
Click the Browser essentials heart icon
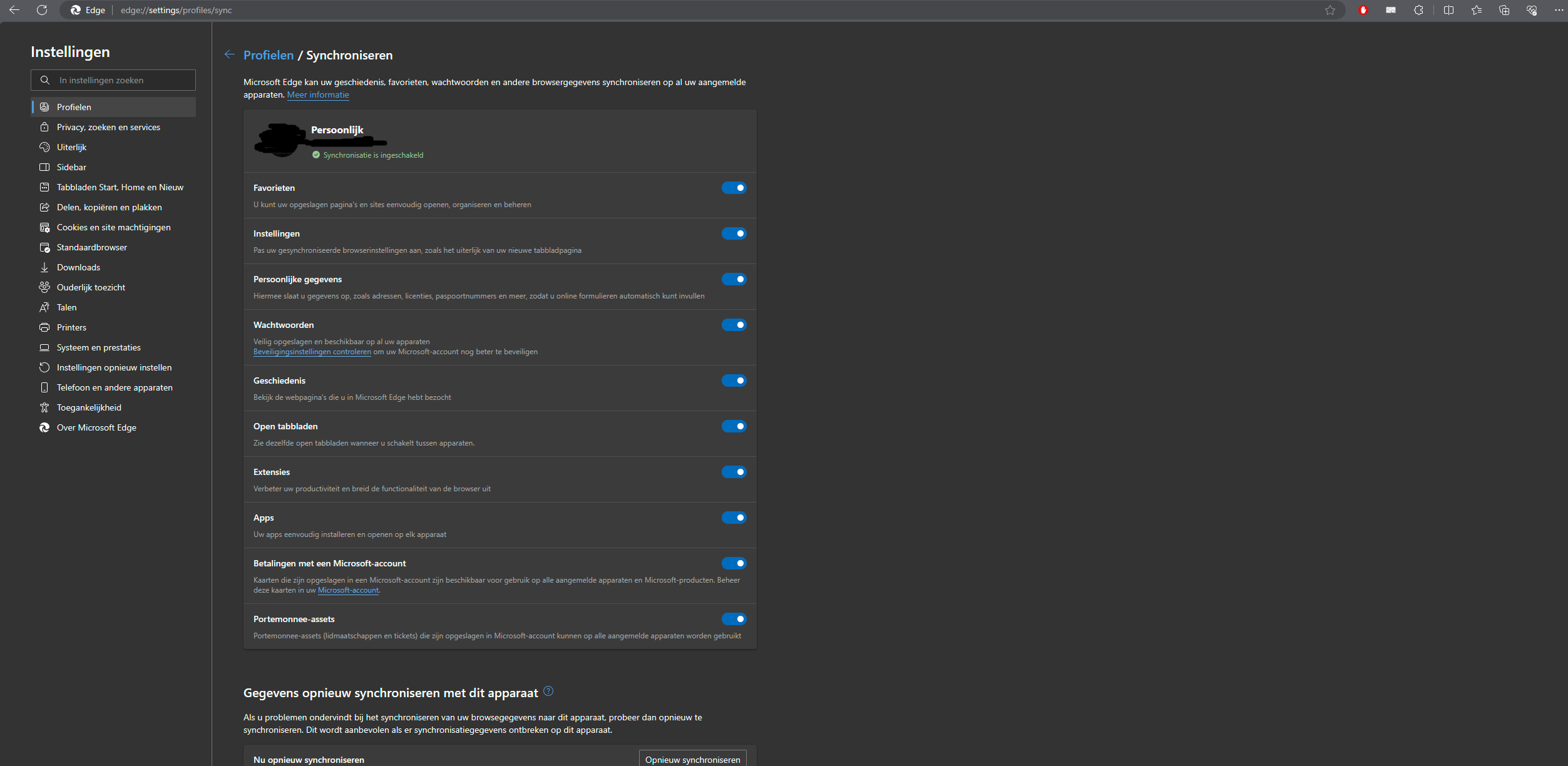(x=1532, y=10)
